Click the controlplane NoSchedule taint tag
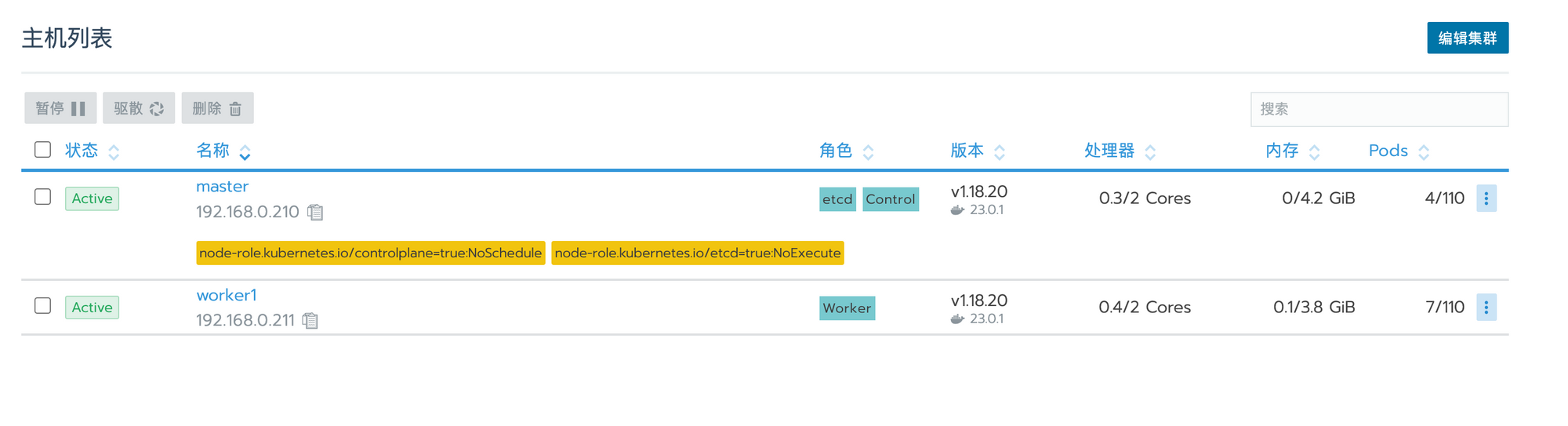Viewport: 1568px width, 426px height. tap(370, 253)
